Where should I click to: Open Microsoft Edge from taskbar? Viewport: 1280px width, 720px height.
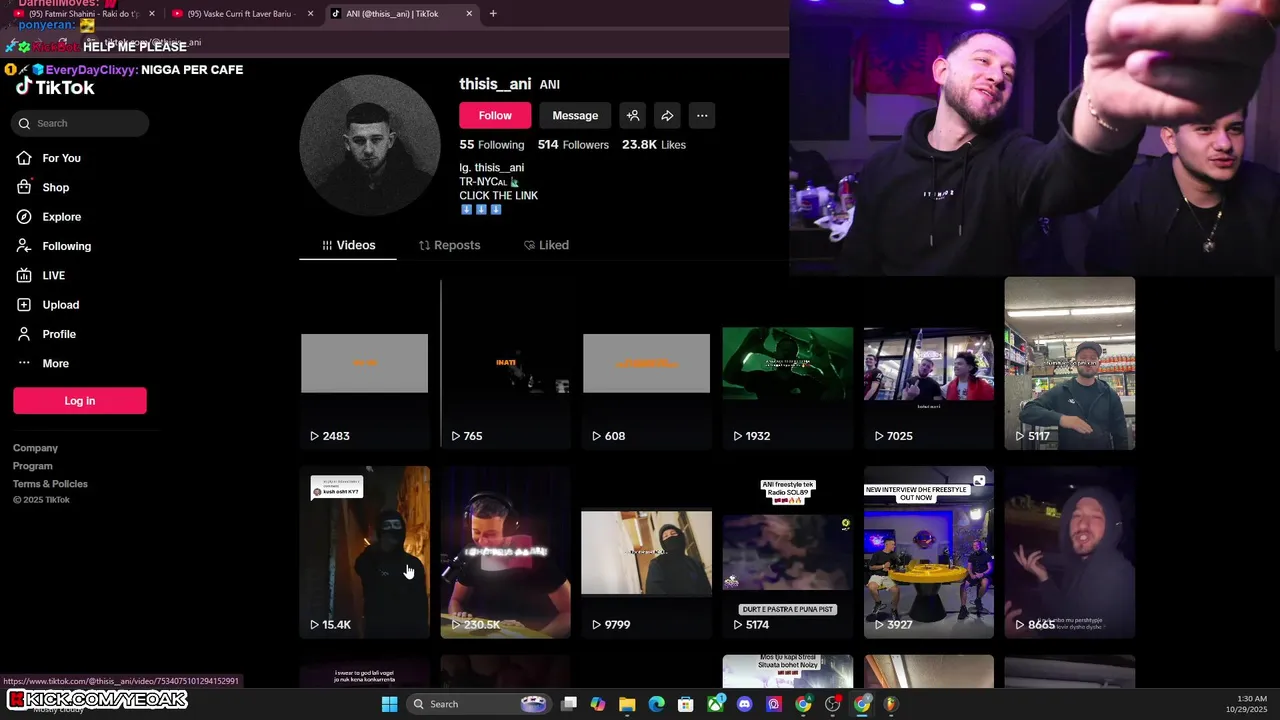pyautogui.click(x=656, y=704)
